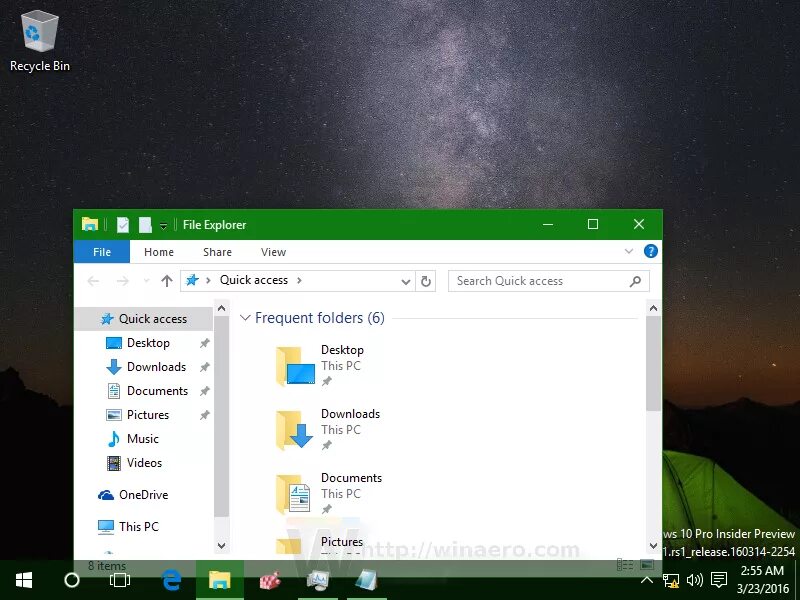Click the New folder quick access toolbar icon
Viewport: 800px width, 600px height.
145,224
